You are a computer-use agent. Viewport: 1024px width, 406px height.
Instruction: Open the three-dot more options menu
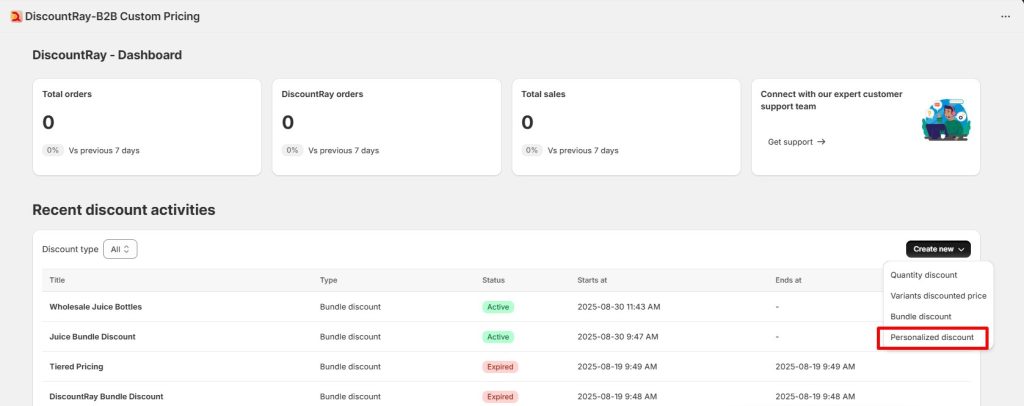pyautogui.click(x=1005, y=17)
